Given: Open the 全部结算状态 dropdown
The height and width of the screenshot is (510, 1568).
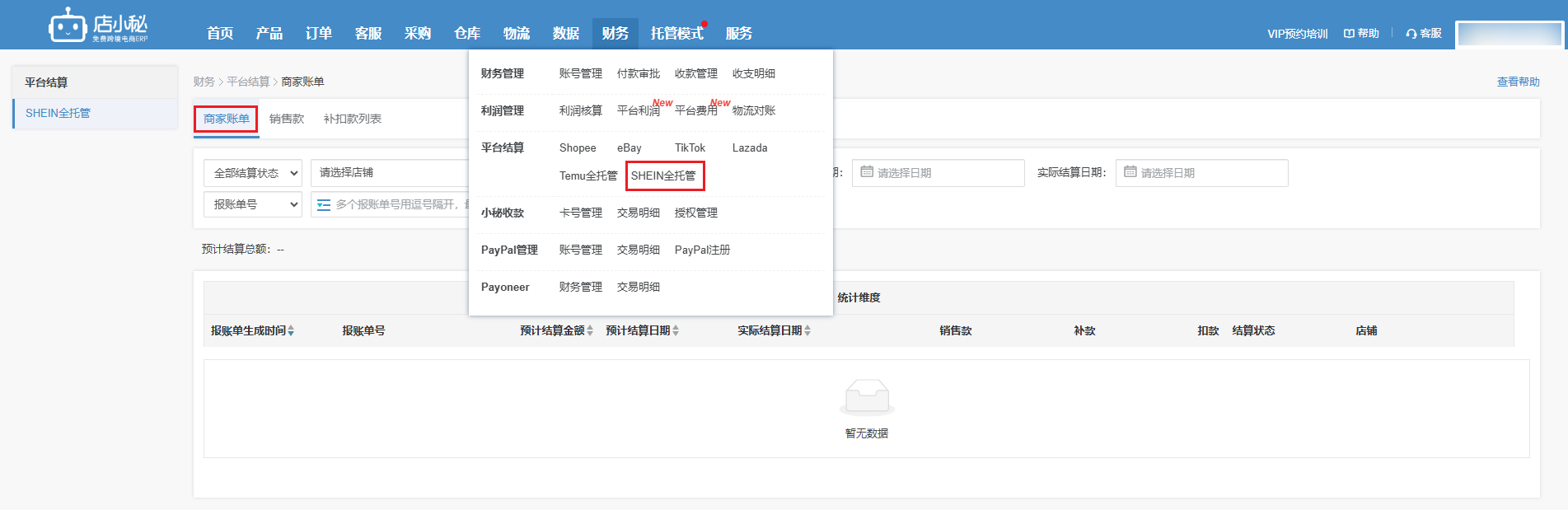Looking at the screenshot, I should point(253,173).
